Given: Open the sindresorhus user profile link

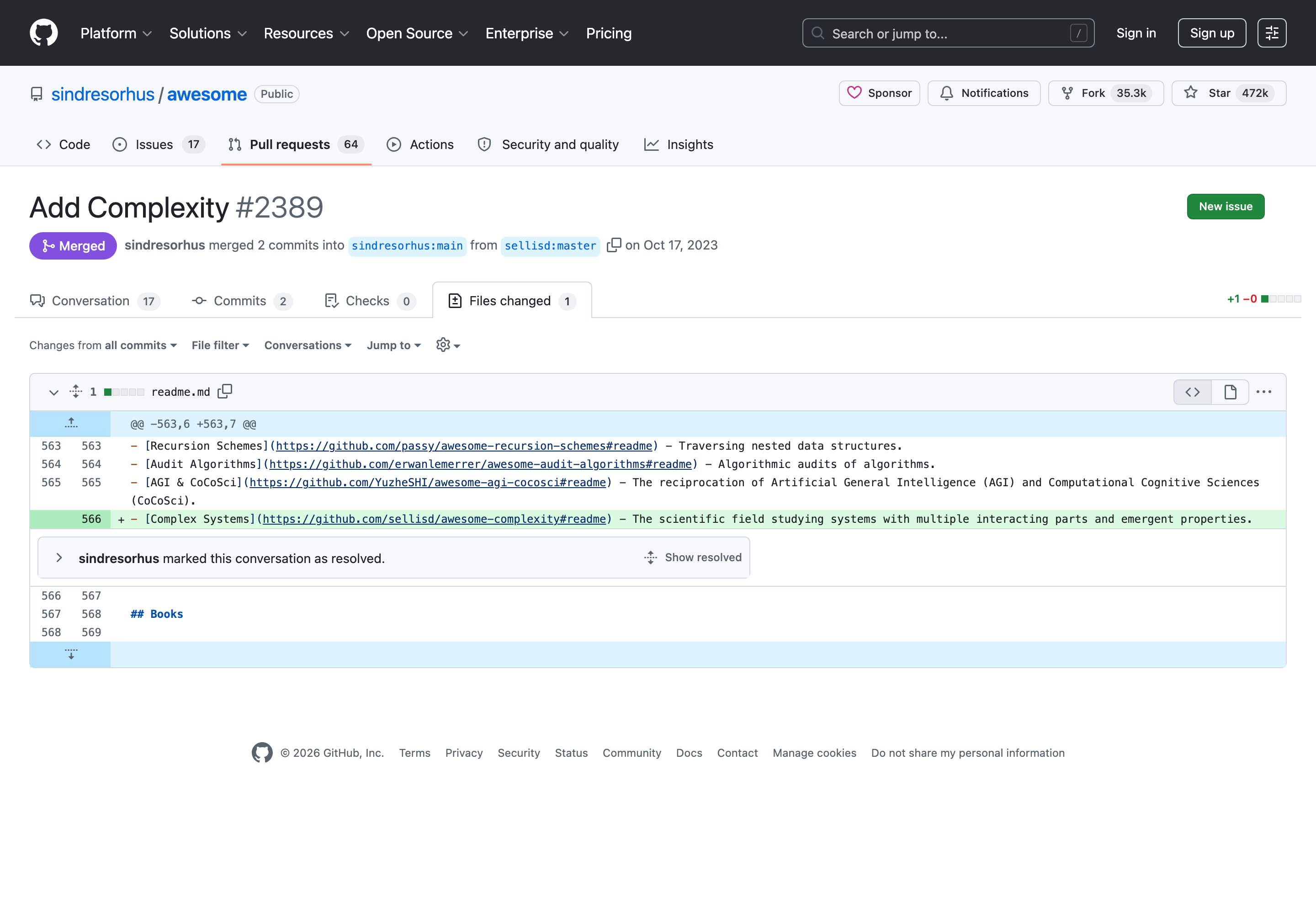Looking at the screenshot, I should tap(103, 94).
